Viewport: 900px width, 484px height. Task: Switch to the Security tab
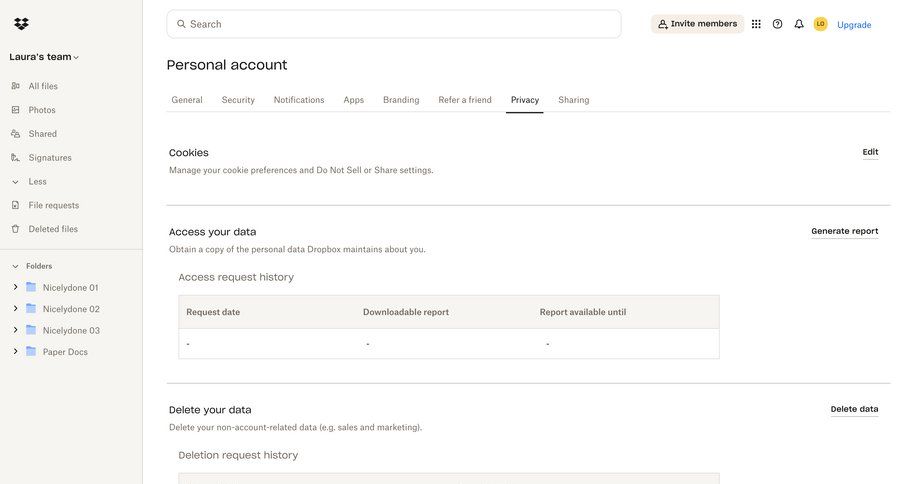238,100
